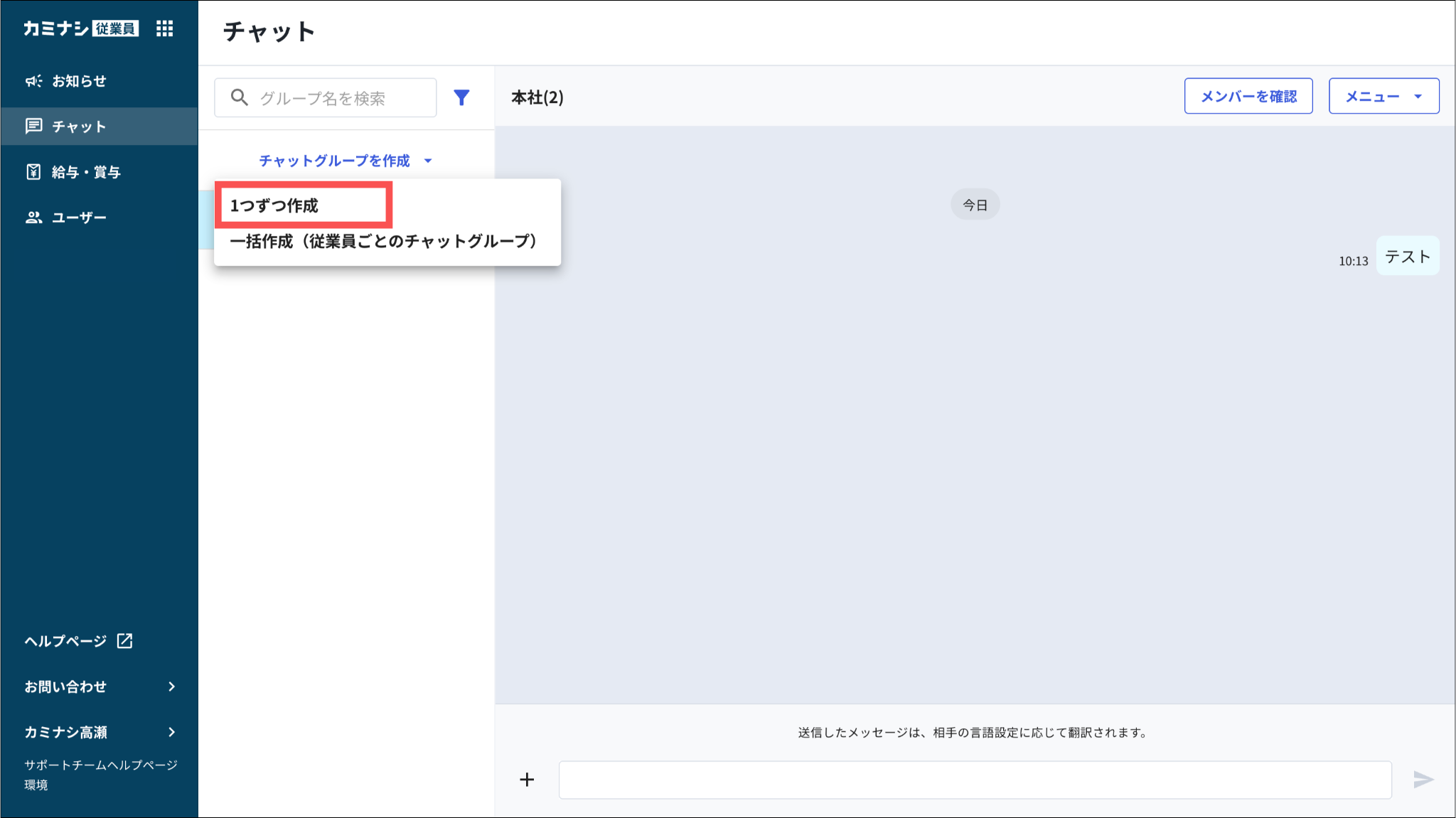
Task: Click メンバーを確認 button
Action: [1248, 96]
